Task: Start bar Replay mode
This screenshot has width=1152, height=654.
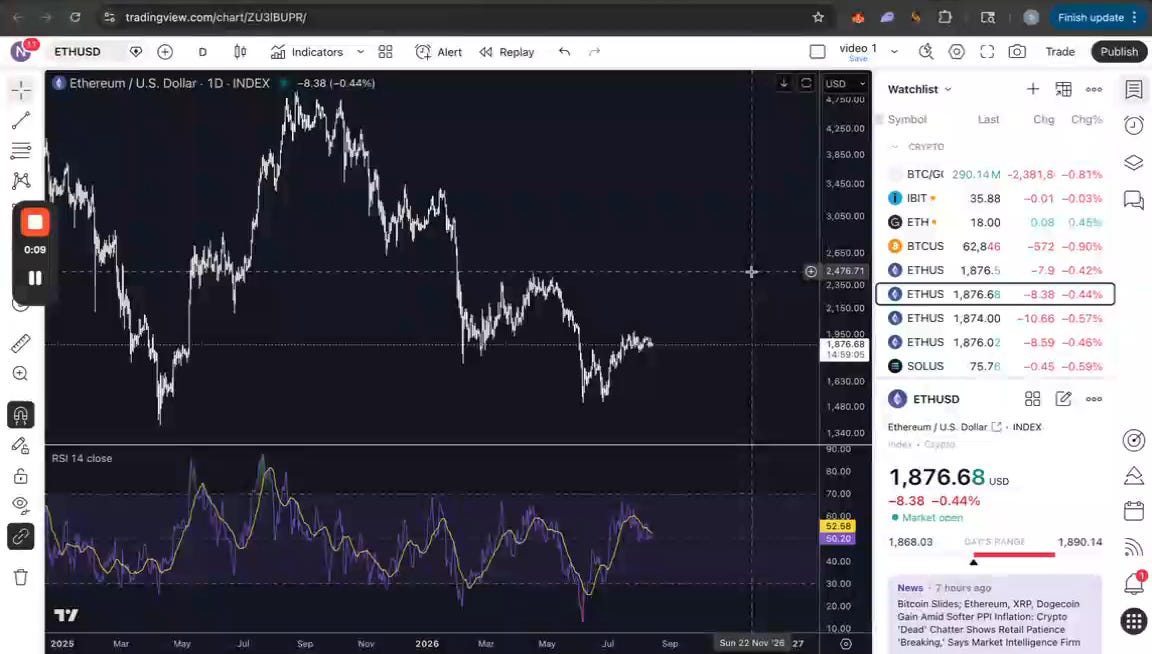Action: point(507,51)
